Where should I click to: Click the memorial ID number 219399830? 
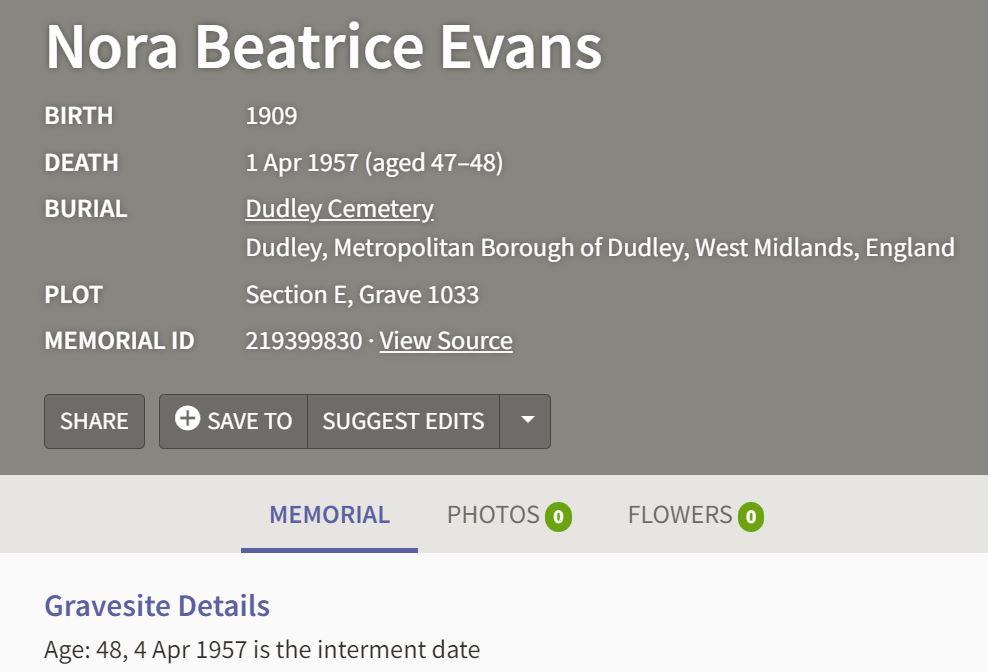tap(303, 341)
